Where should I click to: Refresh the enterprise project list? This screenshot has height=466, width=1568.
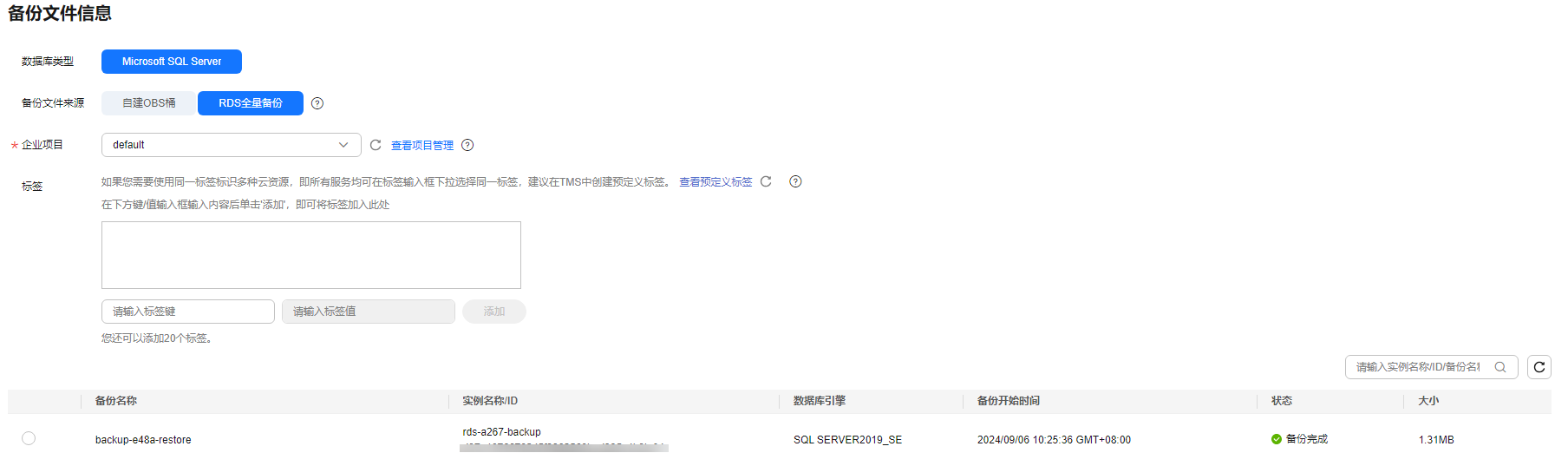[376, 145]
